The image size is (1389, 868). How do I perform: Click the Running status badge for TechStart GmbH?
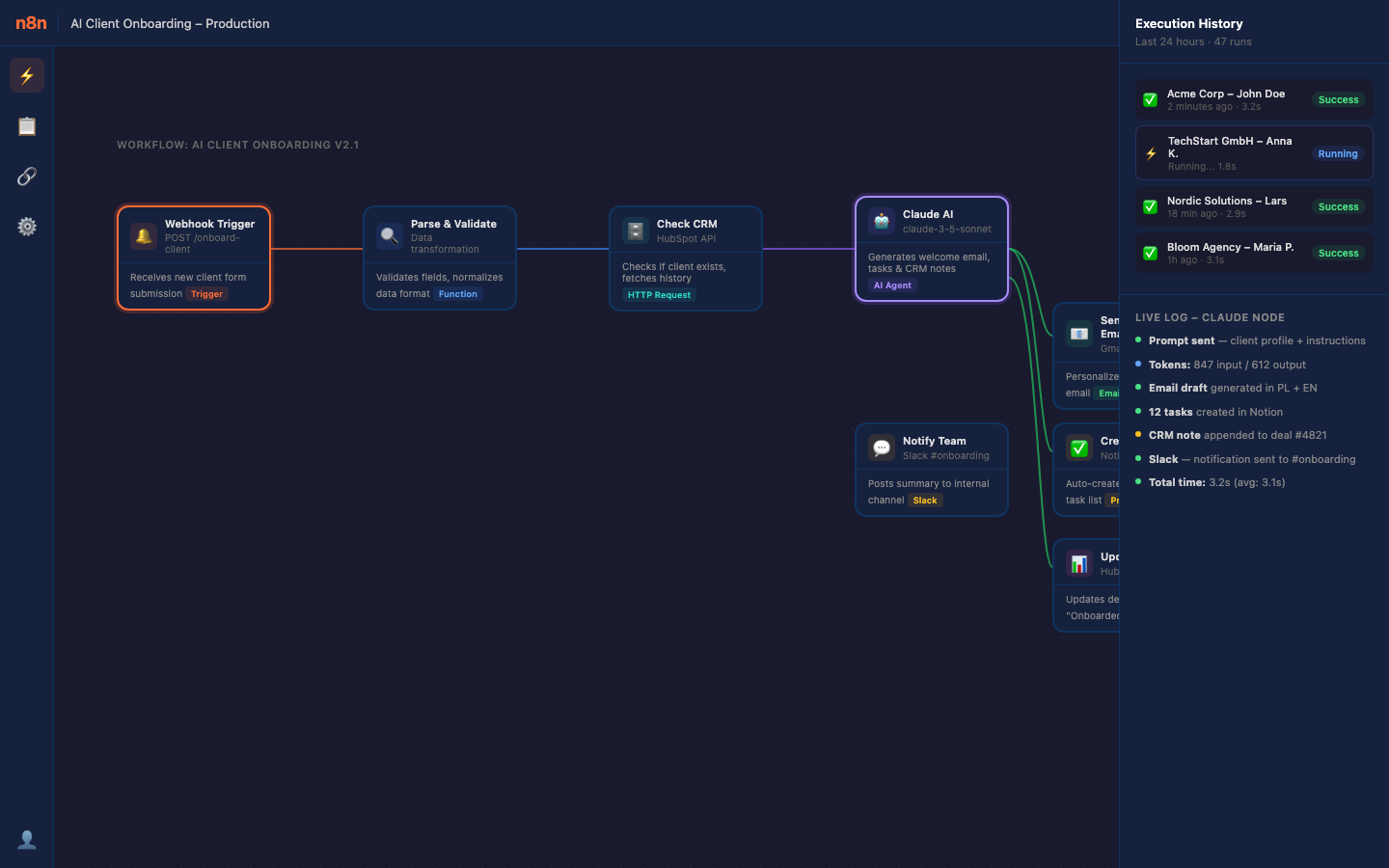1338,152
